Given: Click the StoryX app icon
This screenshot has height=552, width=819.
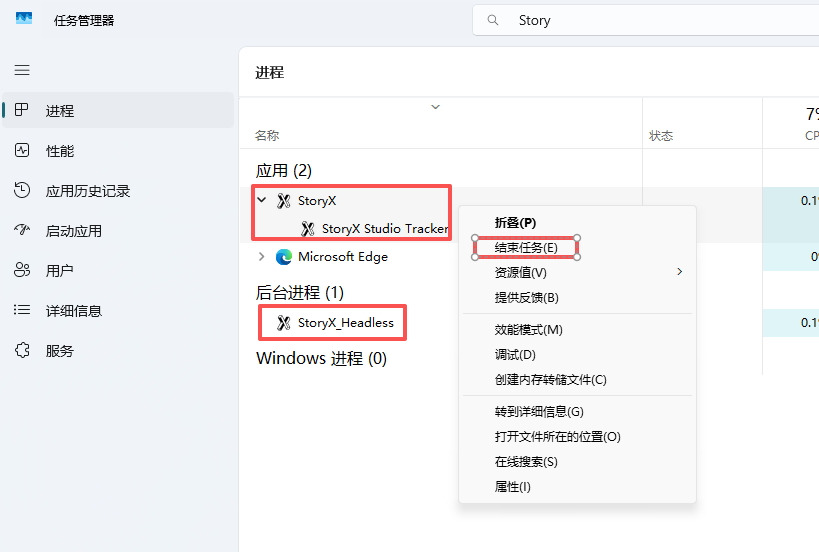Looking at the screenshot, I should coord(284,201).
